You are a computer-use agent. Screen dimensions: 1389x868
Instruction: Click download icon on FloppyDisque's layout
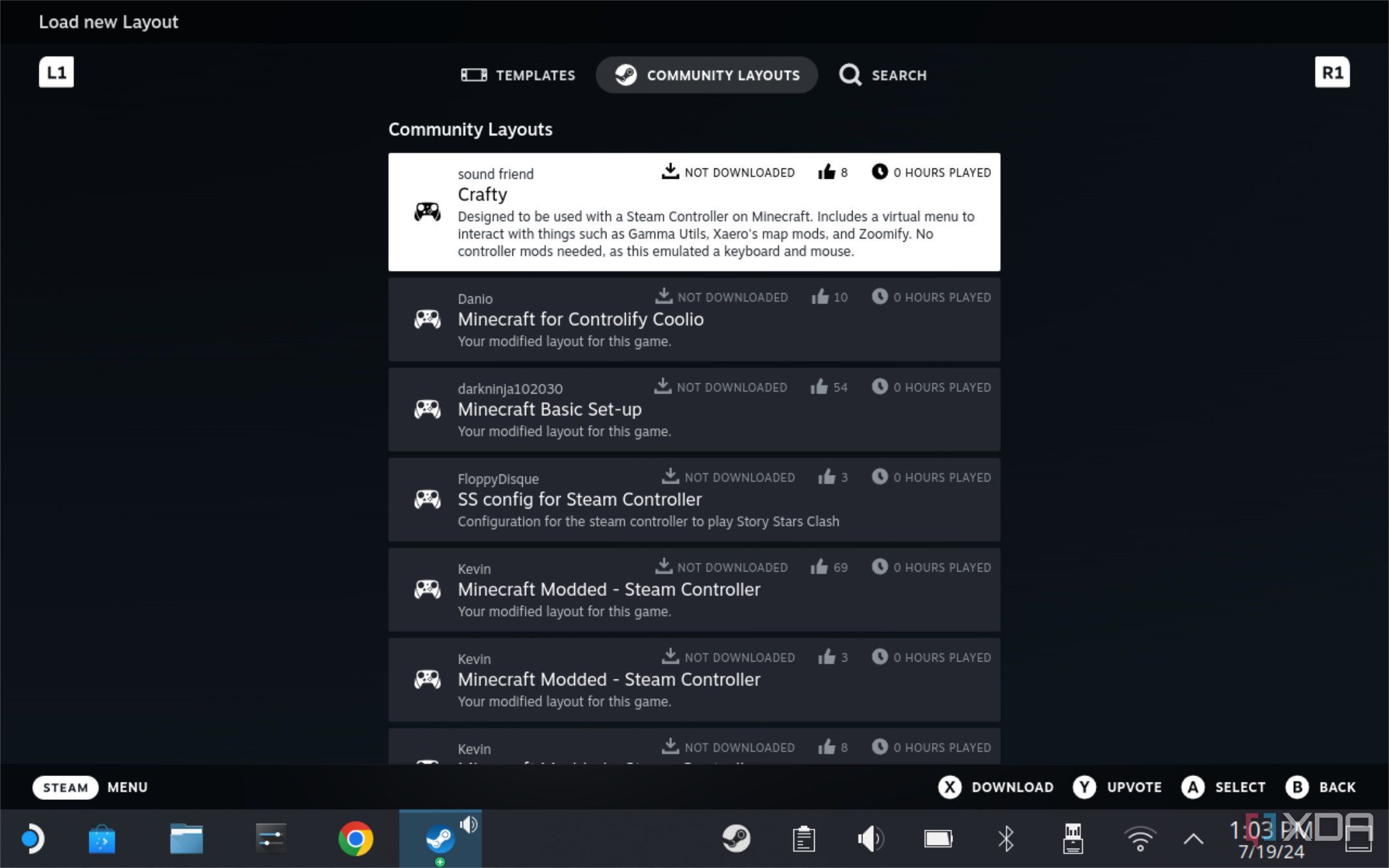tap(670, 476)
